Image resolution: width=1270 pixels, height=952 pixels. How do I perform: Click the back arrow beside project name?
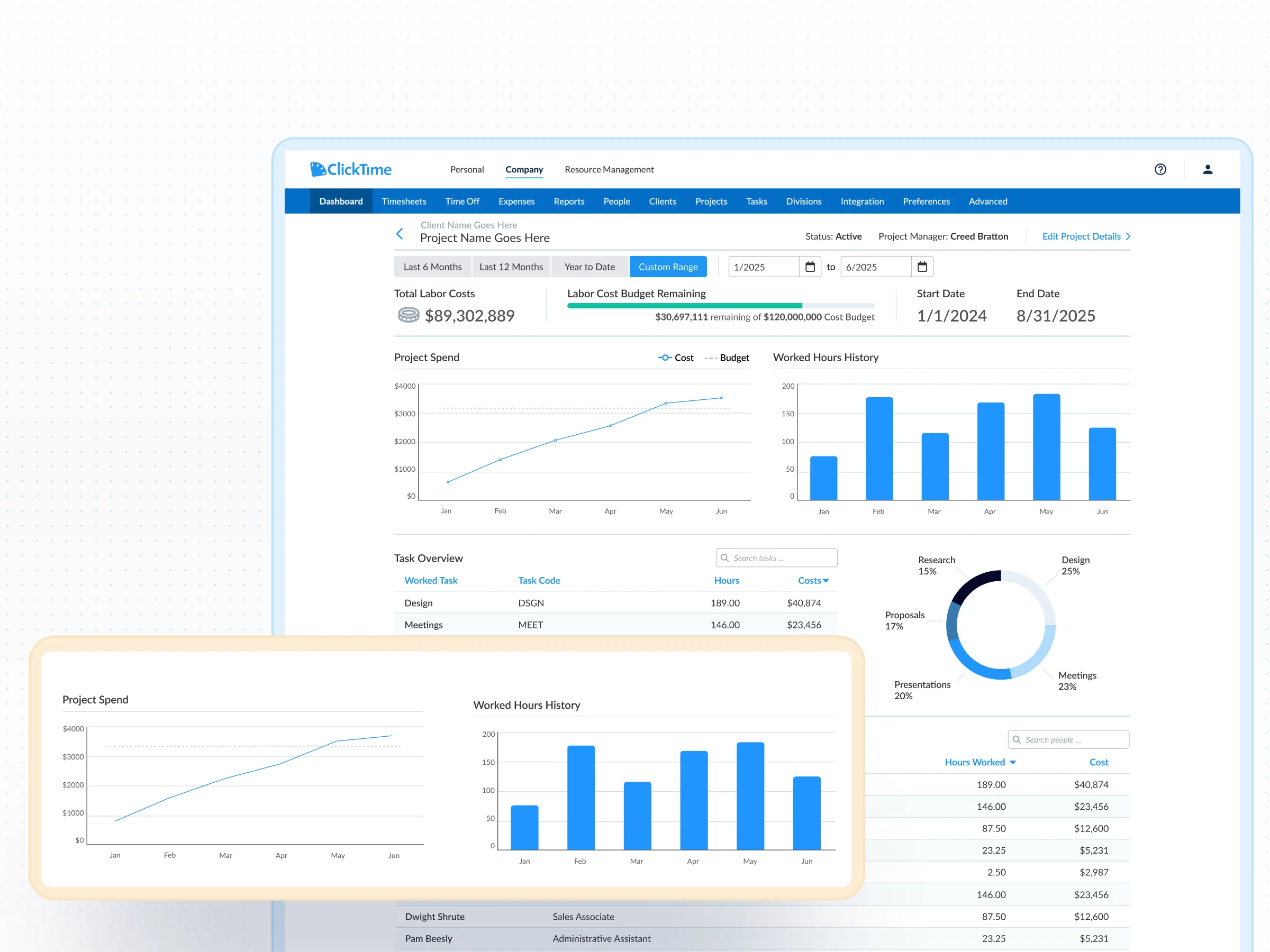point(400,234)
